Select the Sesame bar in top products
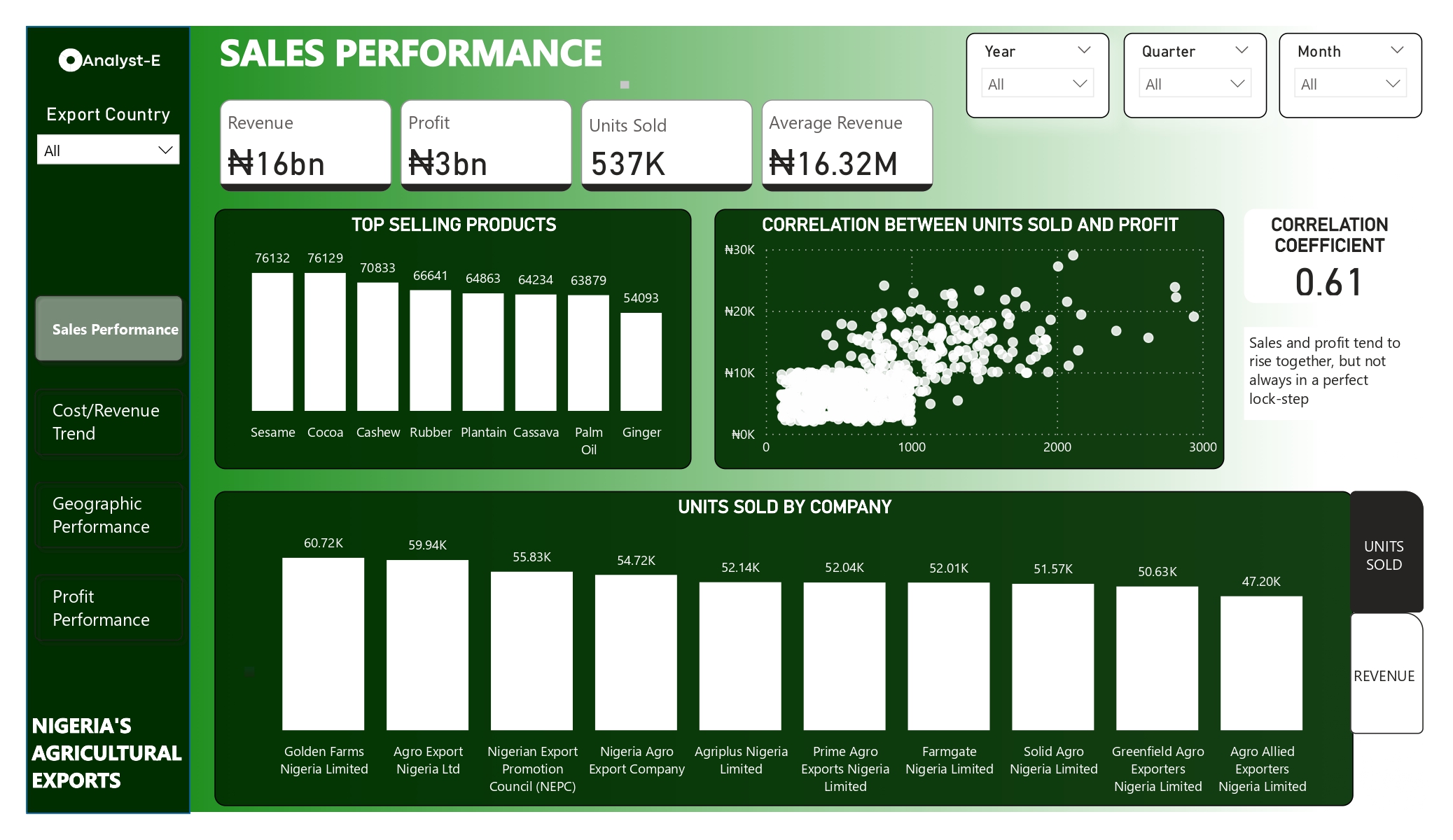The height and width of the screenshot is (840, 1453). click(272, 342)
